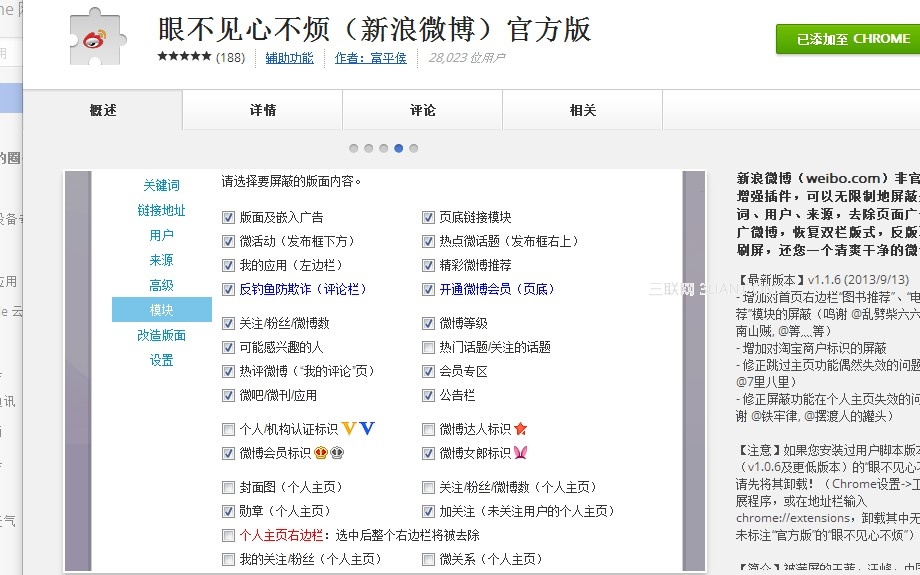
Task: Switch to the 详情 tab
Action: point(263,110)
